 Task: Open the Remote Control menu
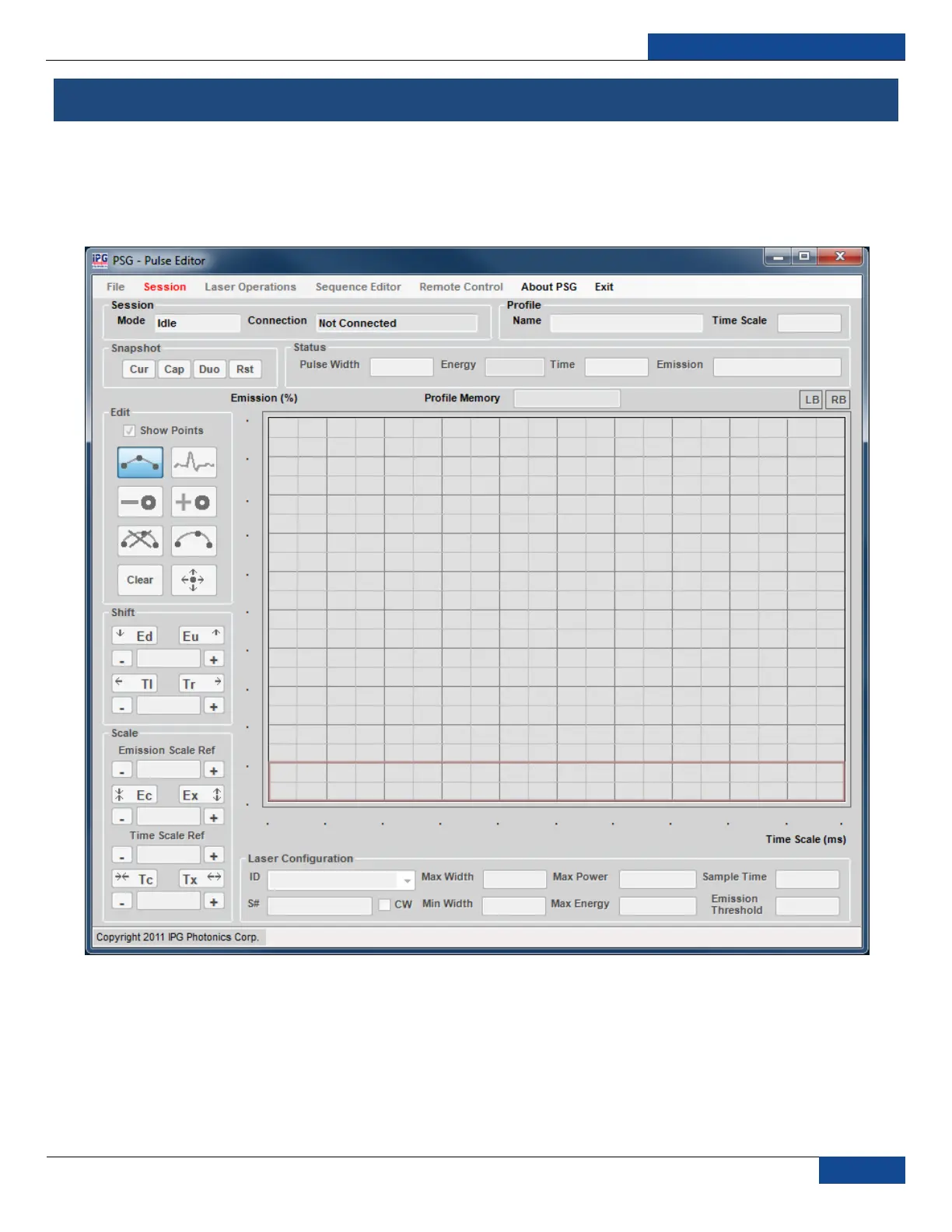coord(461,287)
